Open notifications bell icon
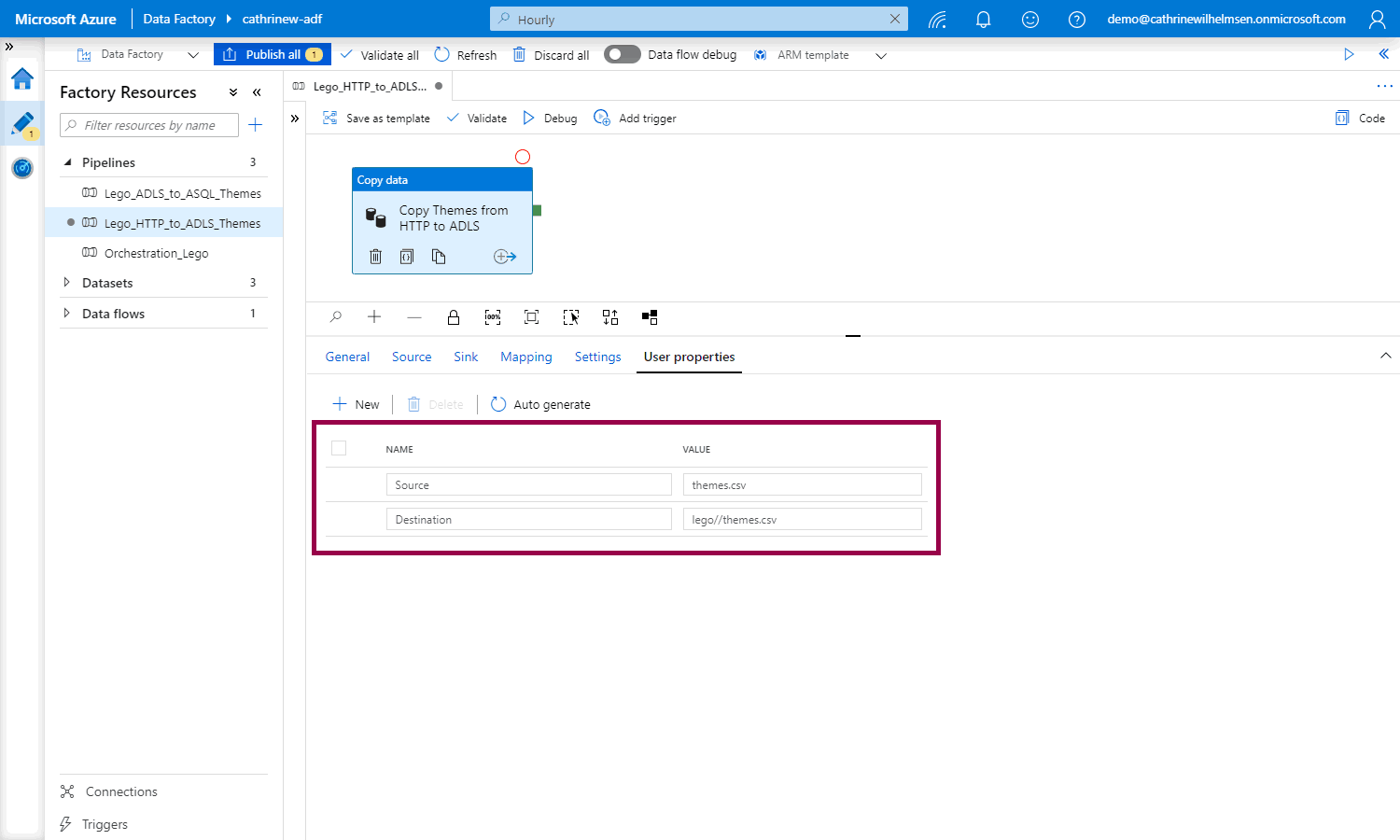1400x840 pixels. pyautogui.click(x=983, y=20)
